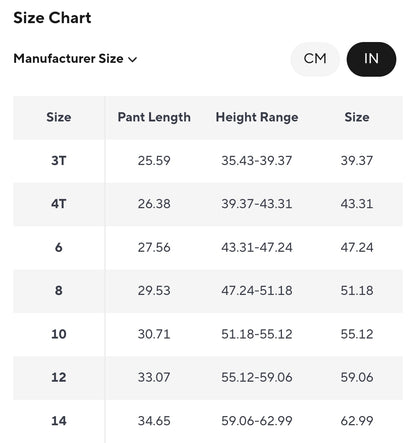The width and height of the screenshot is (416, 443).
Task: Click the 34.65 pant length cell
Action: tap(154, 421)
